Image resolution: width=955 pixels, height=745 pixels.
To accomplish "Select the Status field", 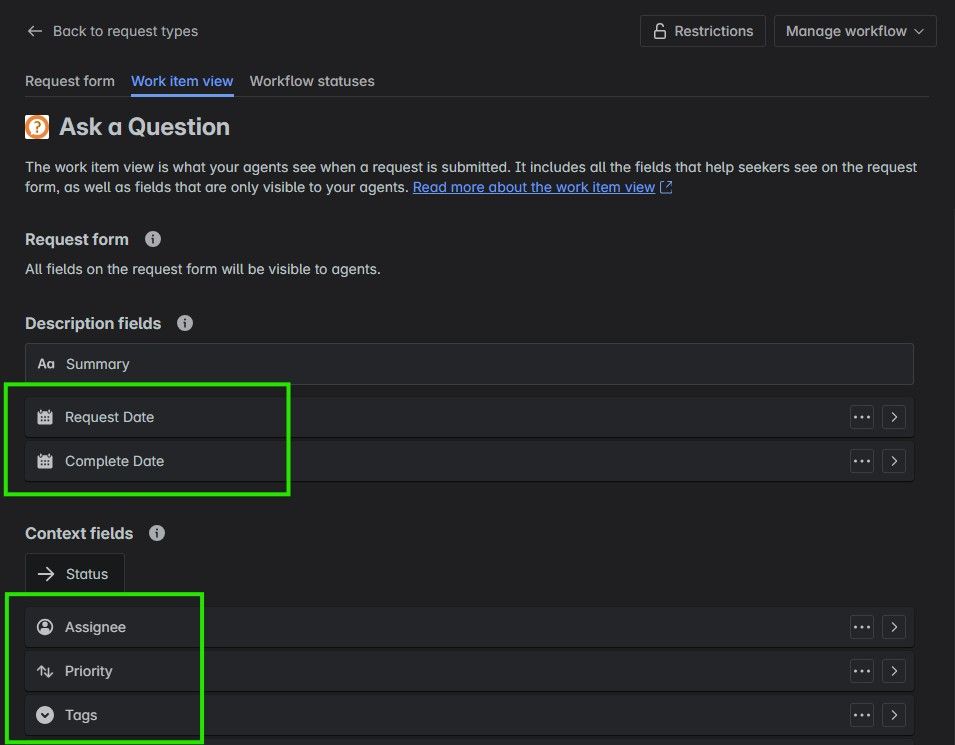I will click(x=75, y=574).
